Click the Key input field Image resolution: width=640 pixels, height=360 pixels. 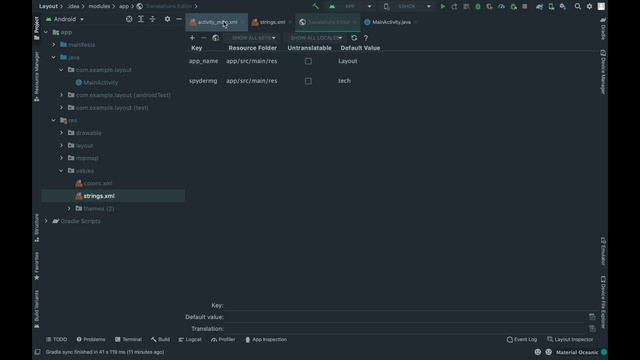click(x=410, y=305)
